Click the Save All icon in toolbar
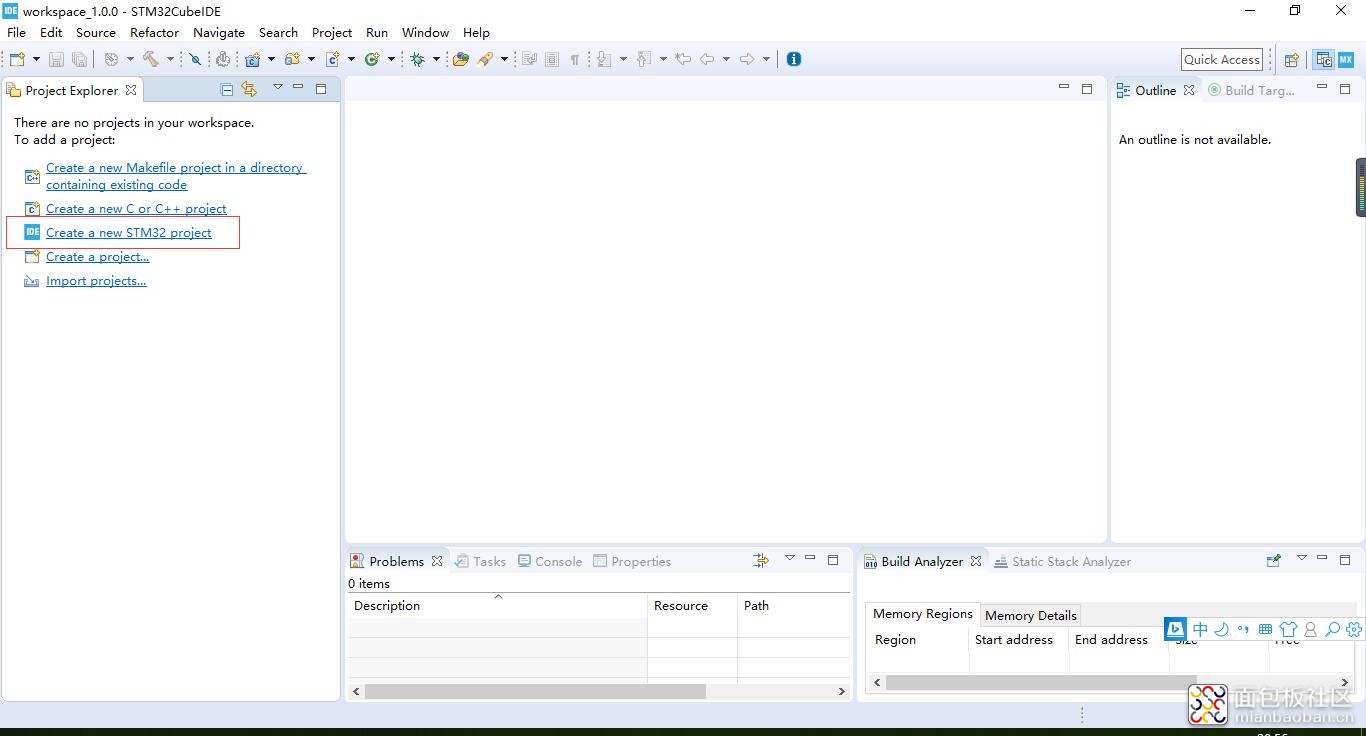 click(x=79, y=60)
